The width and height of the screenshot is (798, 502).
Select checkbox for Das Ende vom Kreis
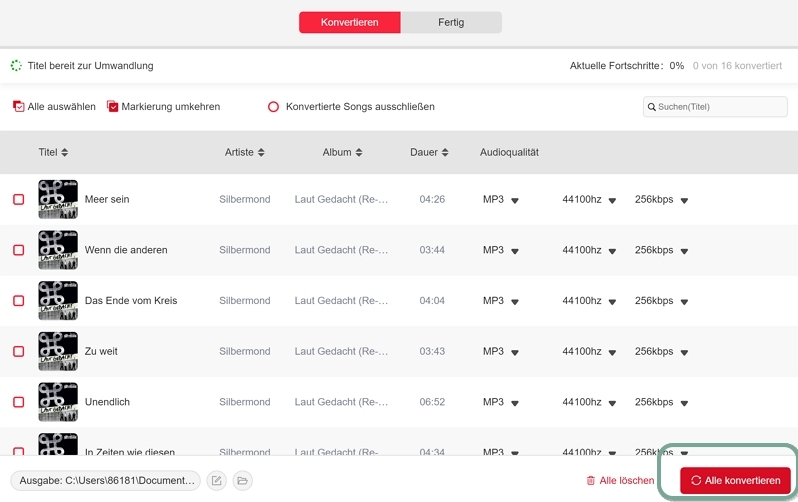point(18,300)
